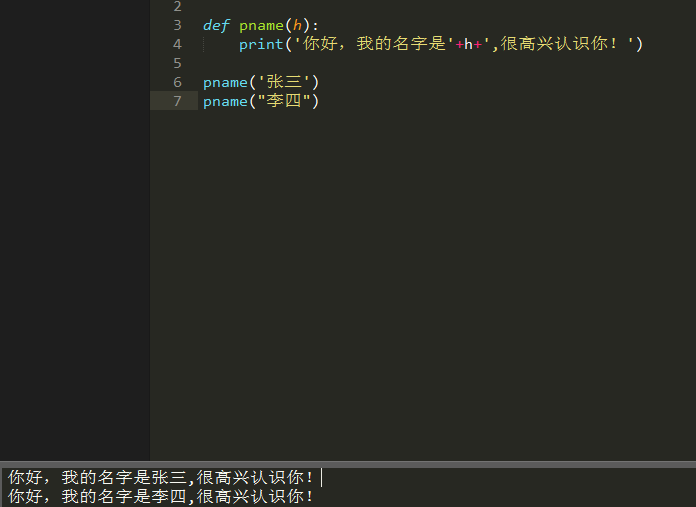This screenshot has width=696, height=507.
Task: Click the function name pname on line 3
Action: tap(261, 26)
